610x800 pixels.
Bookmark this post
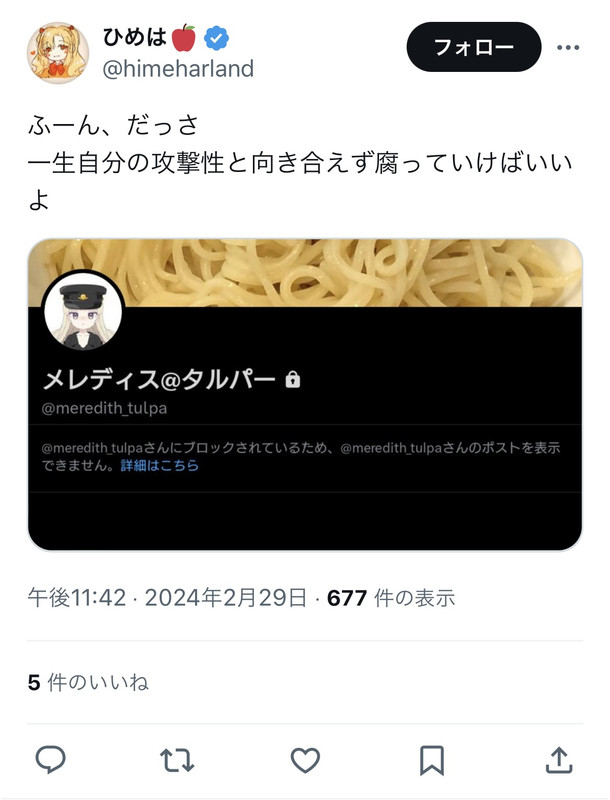pyautogui.click(x=432, y=760)
